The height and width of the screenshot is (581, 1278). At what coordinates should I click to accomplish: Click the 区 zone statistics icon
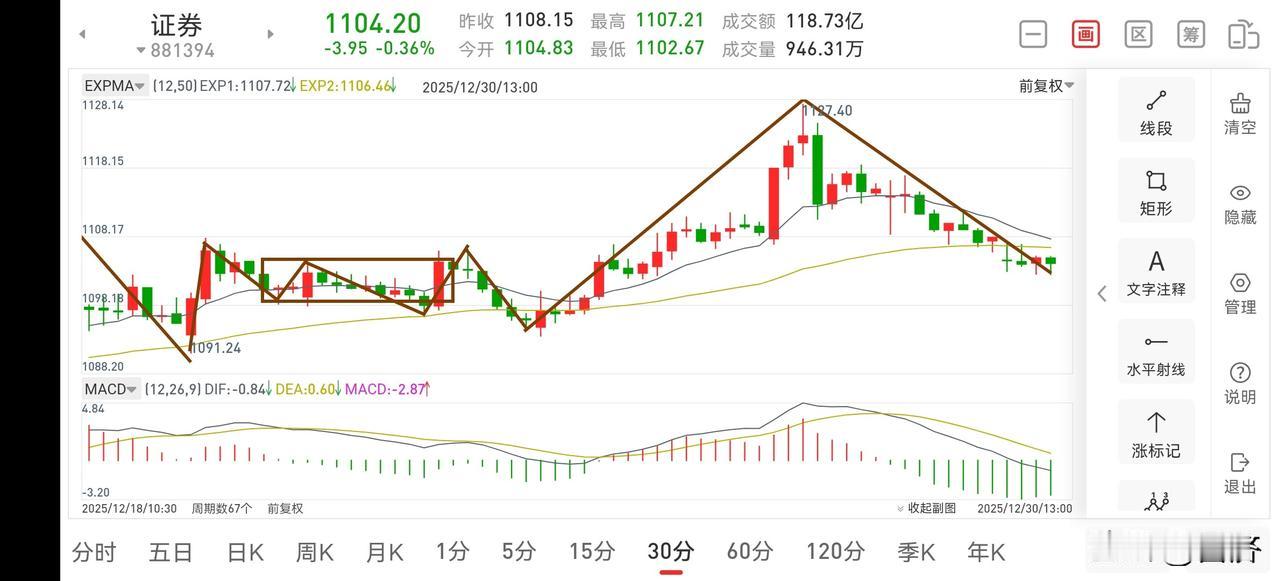(x=1137, y=33)
